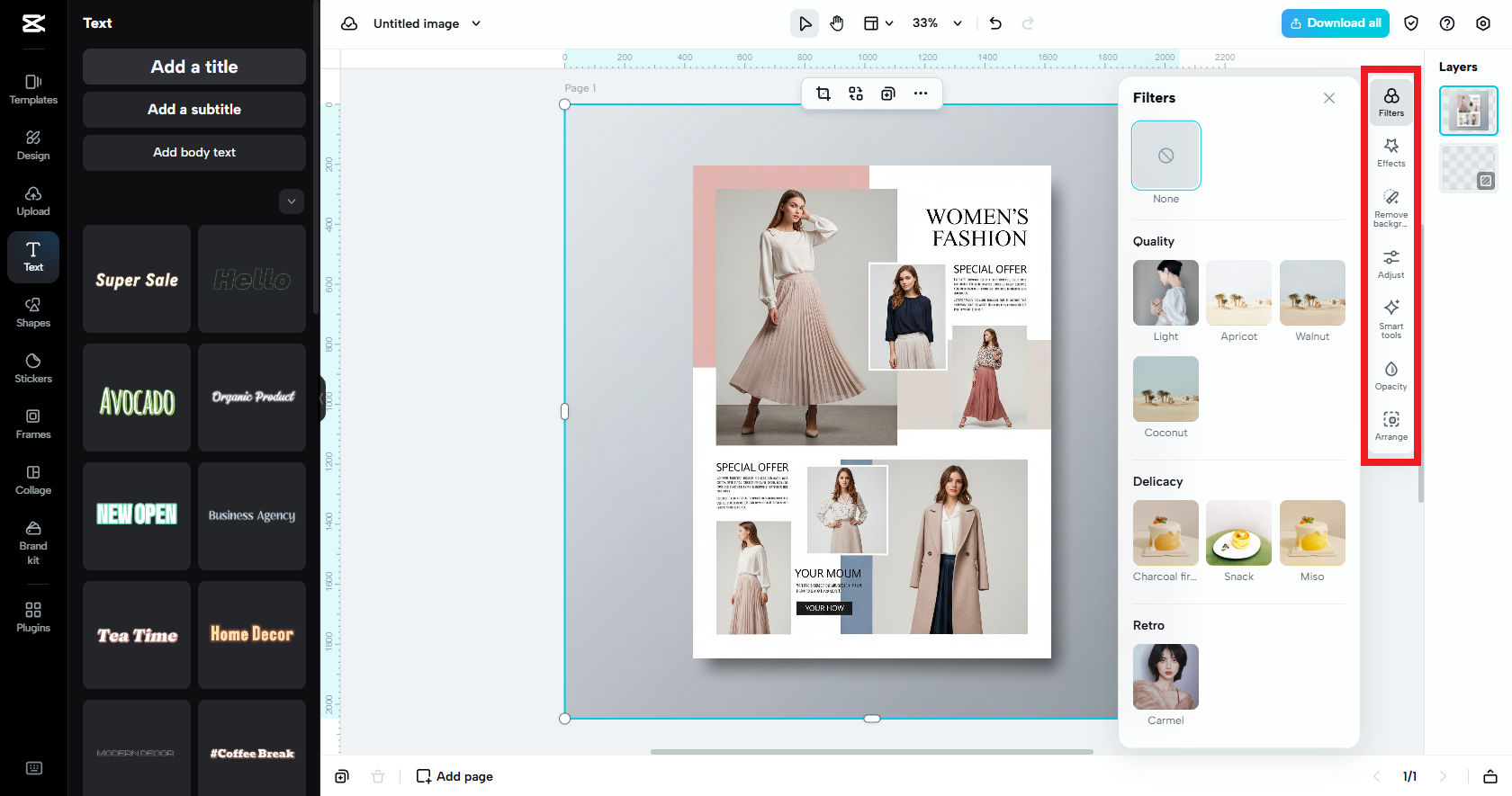This screenshot has height=796, width=1512.
Task: Activate the hand pan tool
Action: pos(837,23)
